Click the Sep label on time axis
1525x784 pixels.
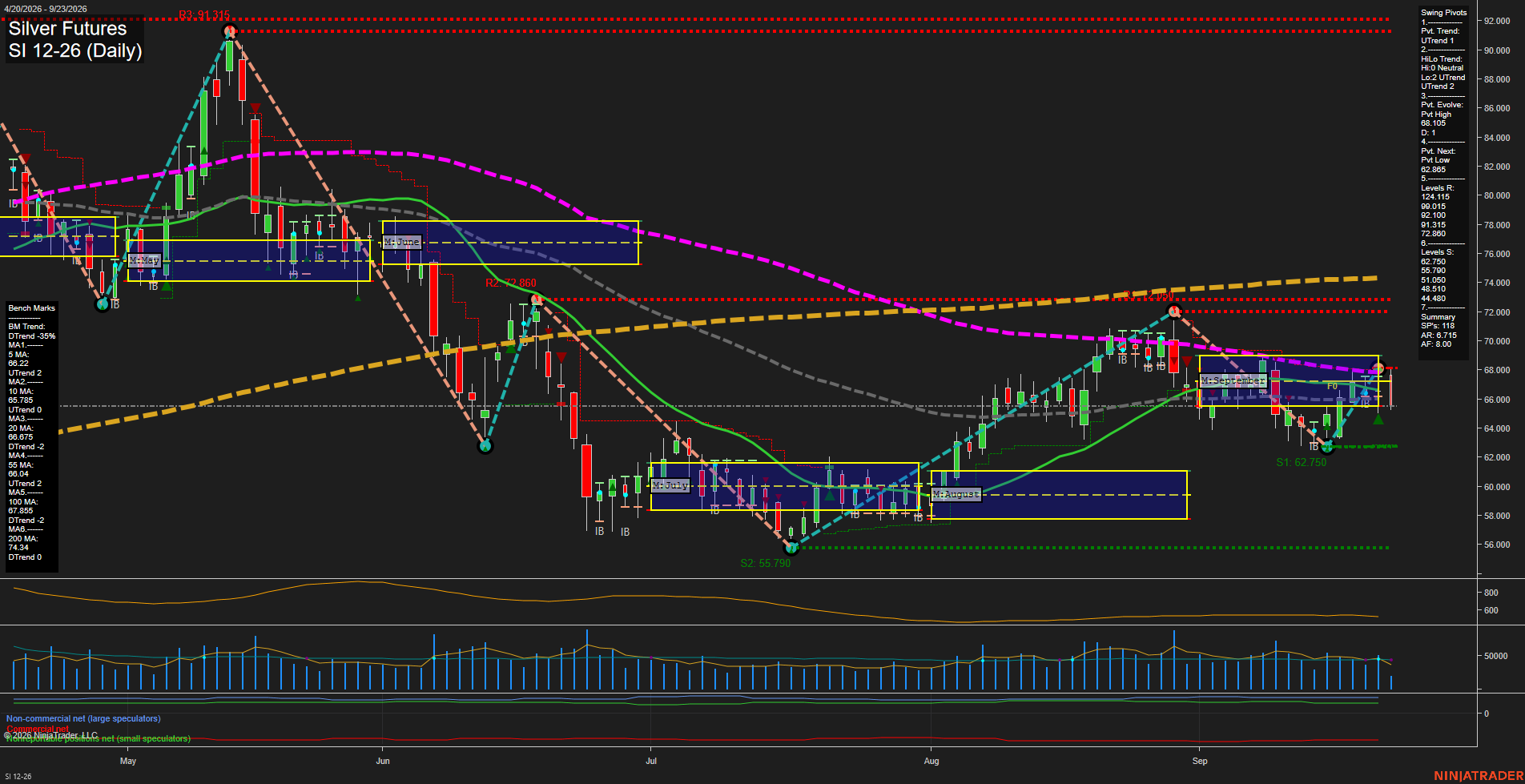coord(1200,761)
